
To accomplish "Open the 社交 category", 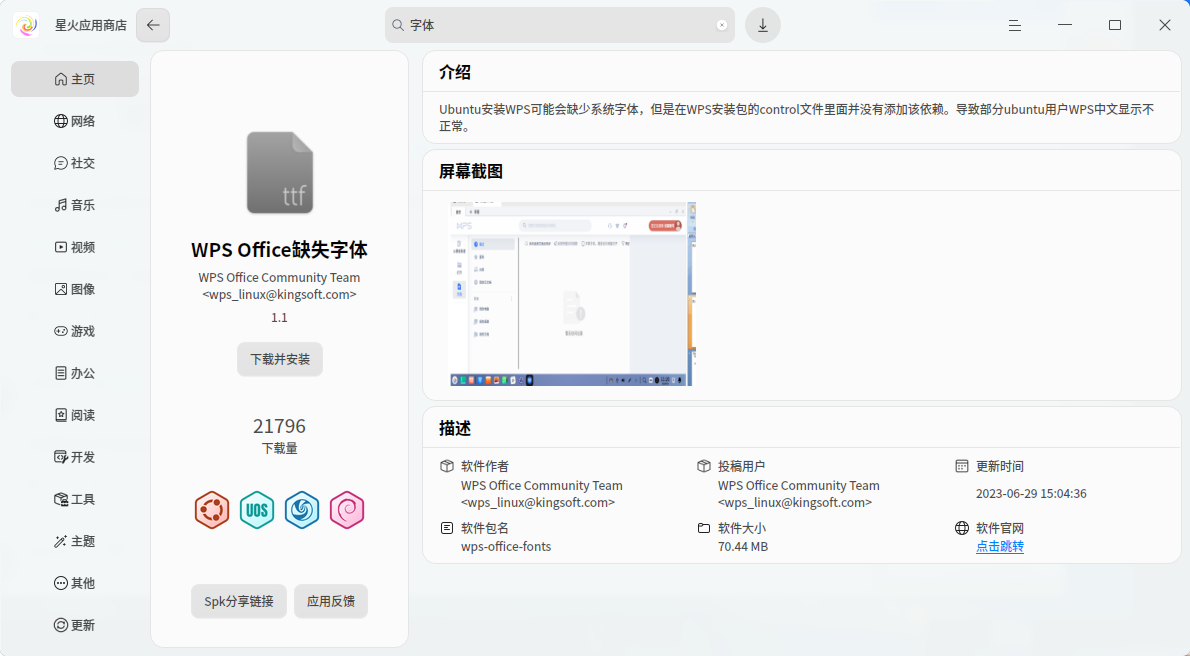I will (75, 163).
